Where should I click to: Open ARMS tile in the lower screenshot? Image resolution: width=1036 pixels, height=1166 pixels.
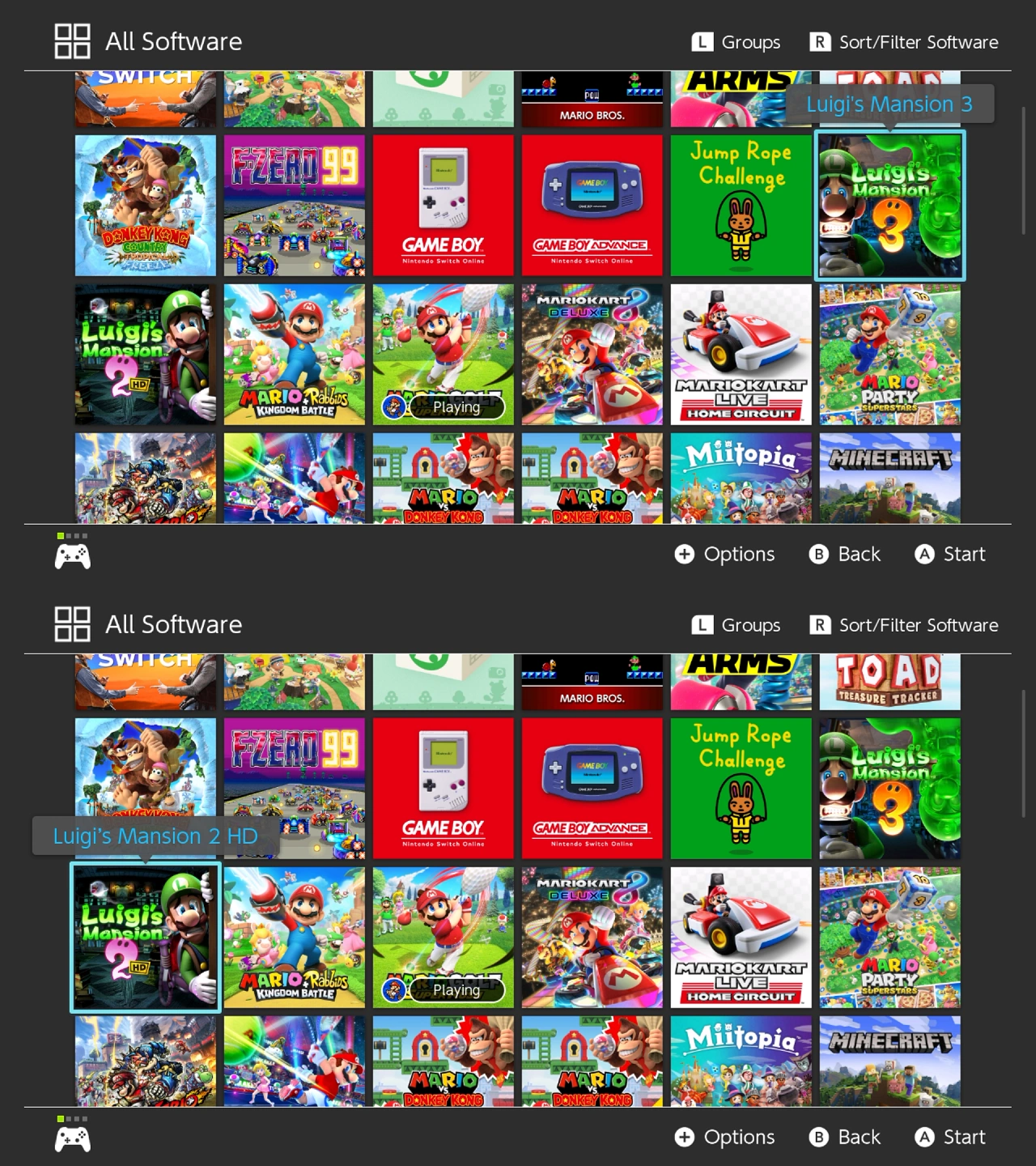point(741,683)
